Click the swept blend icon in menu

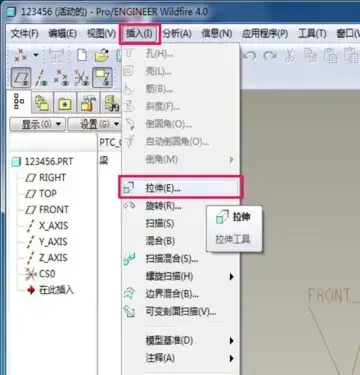tap(129, 259)
